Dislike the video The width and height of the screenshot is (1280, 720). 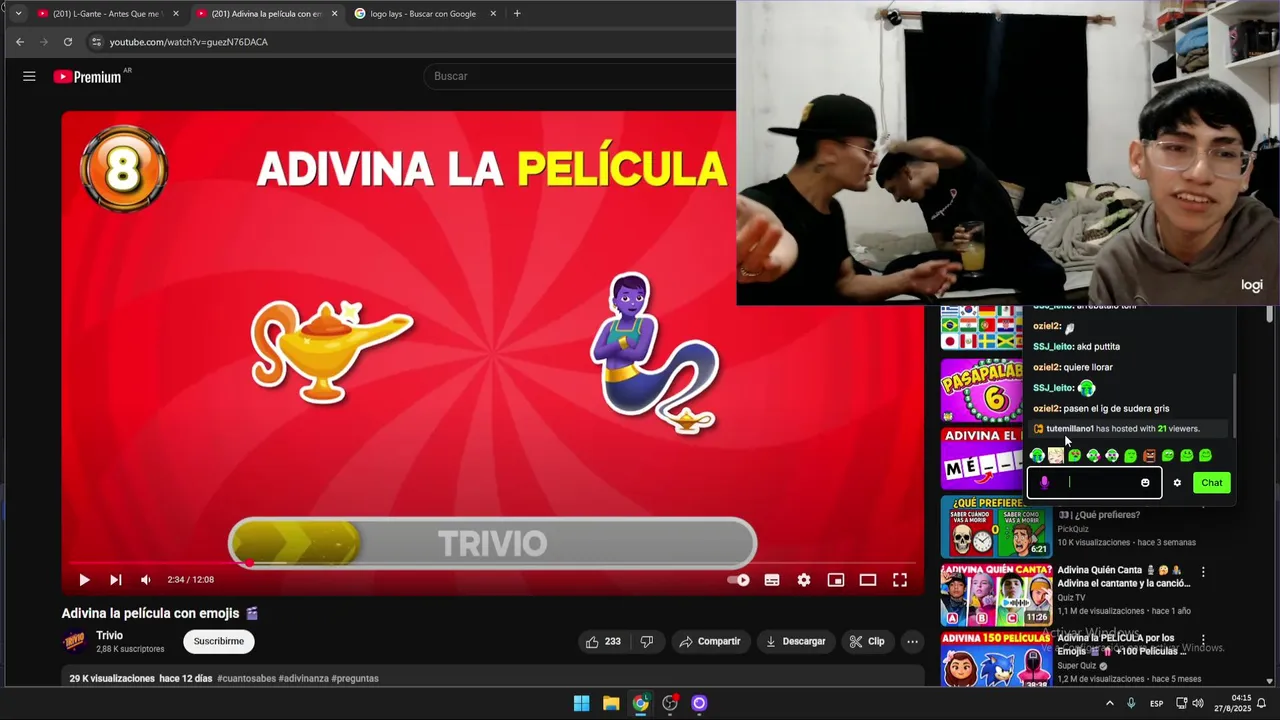click(646, 641)
